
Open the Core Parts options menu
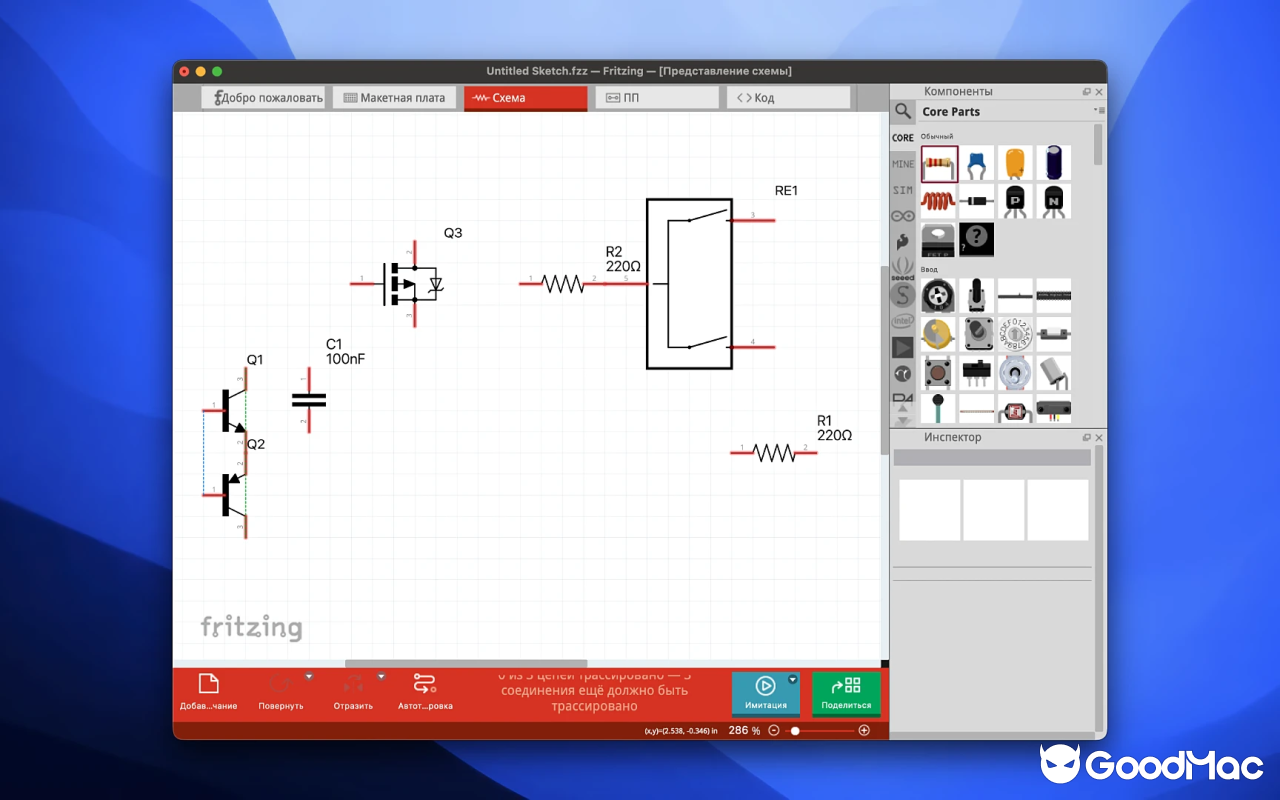tap(1103, 111)
